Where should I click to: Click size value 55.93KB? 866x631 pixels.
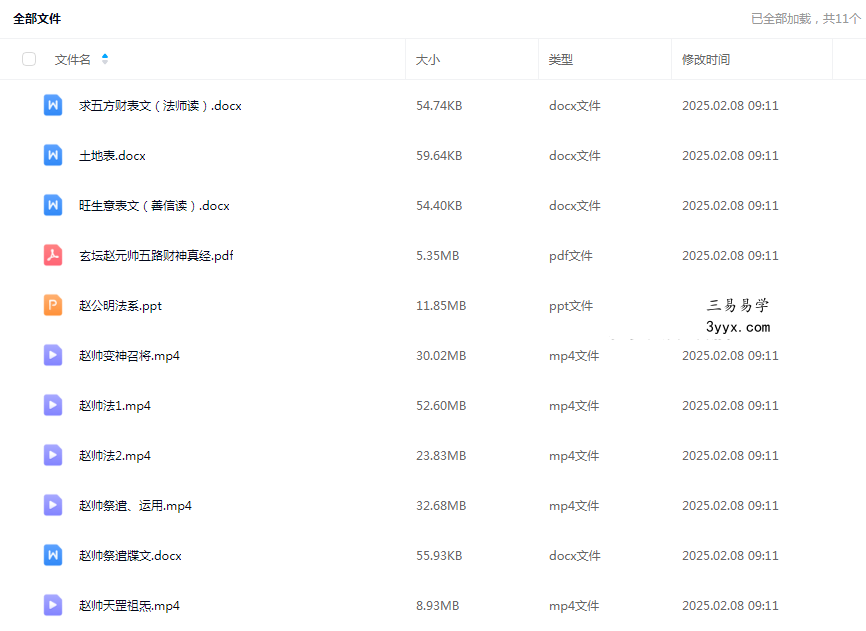(439, 555)
